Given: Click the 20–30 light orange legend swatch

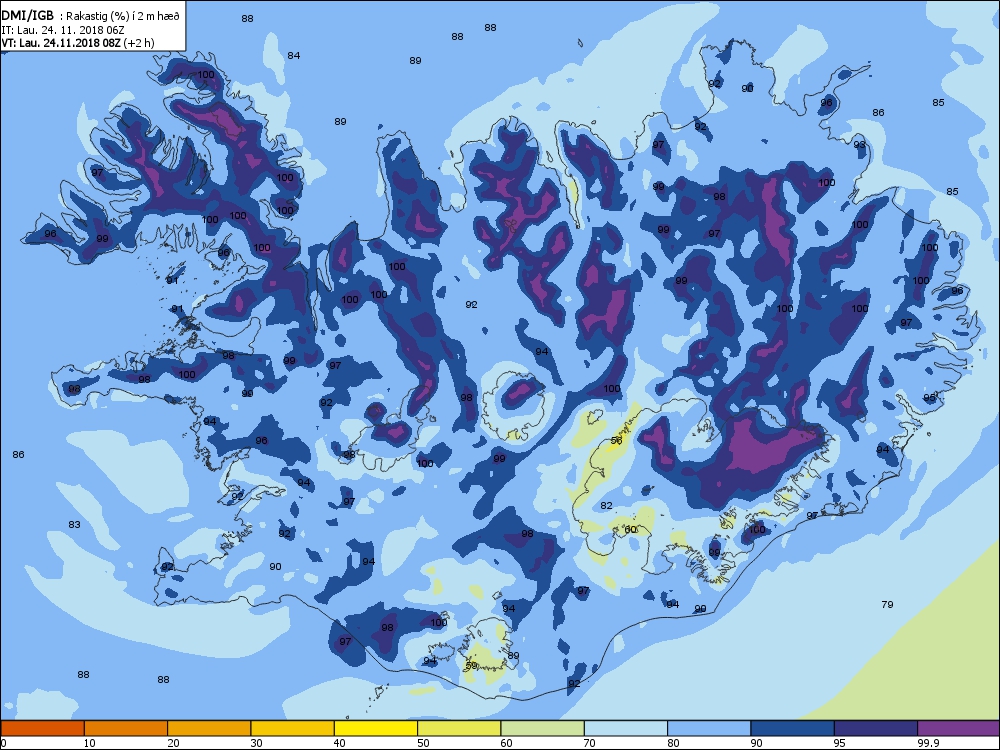Looking at the screenshot, I should coord(209,728).
